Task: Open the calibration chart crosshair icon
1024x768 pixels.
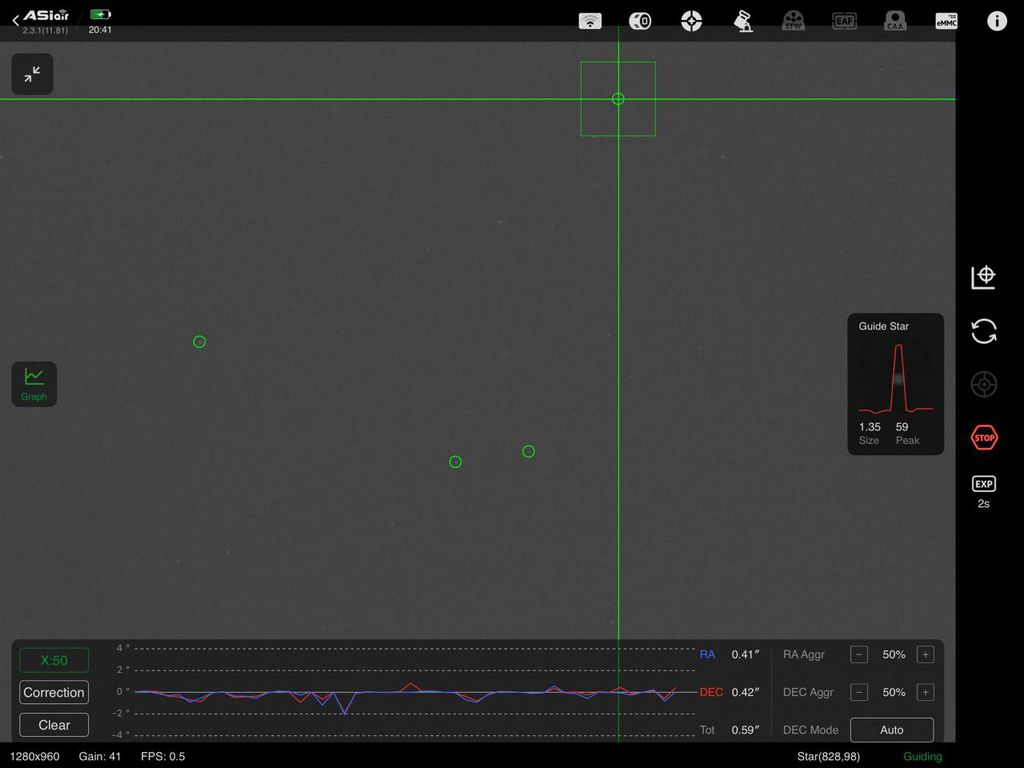Action: (983, 277)
